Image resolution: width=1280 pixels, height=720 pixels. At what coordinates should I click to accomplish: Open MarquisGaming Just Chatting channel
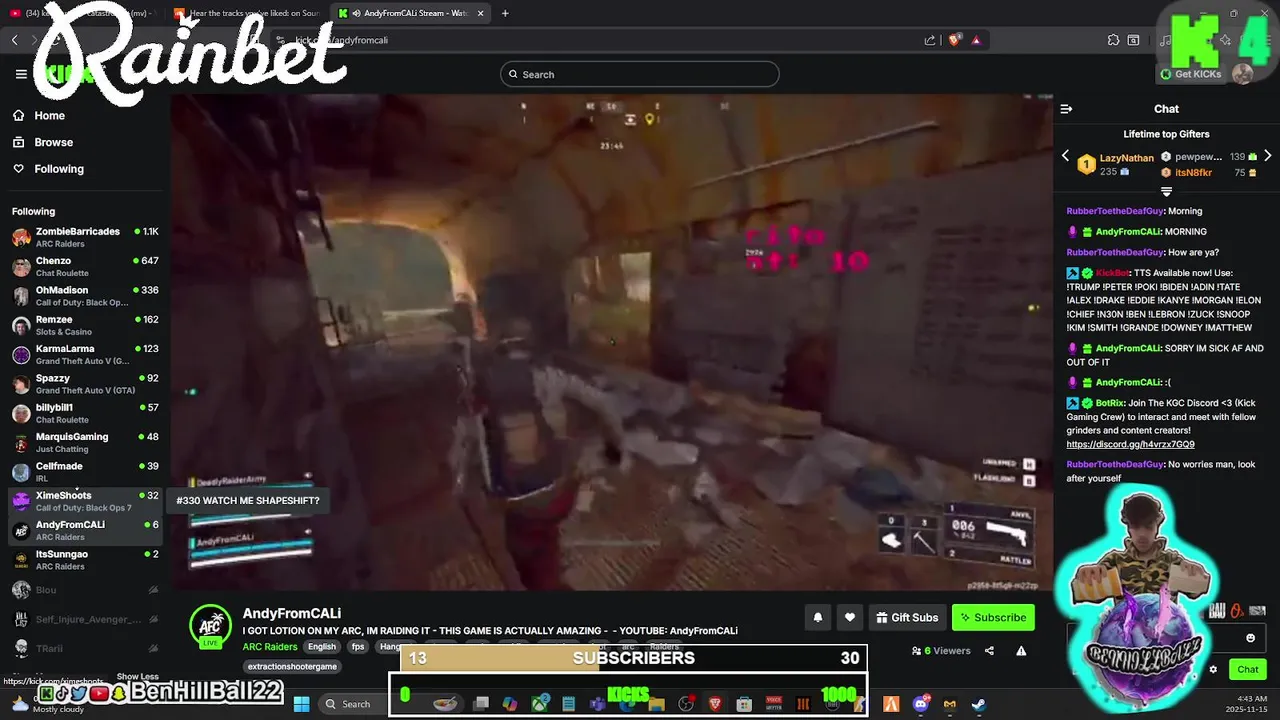tap(85, 442)
